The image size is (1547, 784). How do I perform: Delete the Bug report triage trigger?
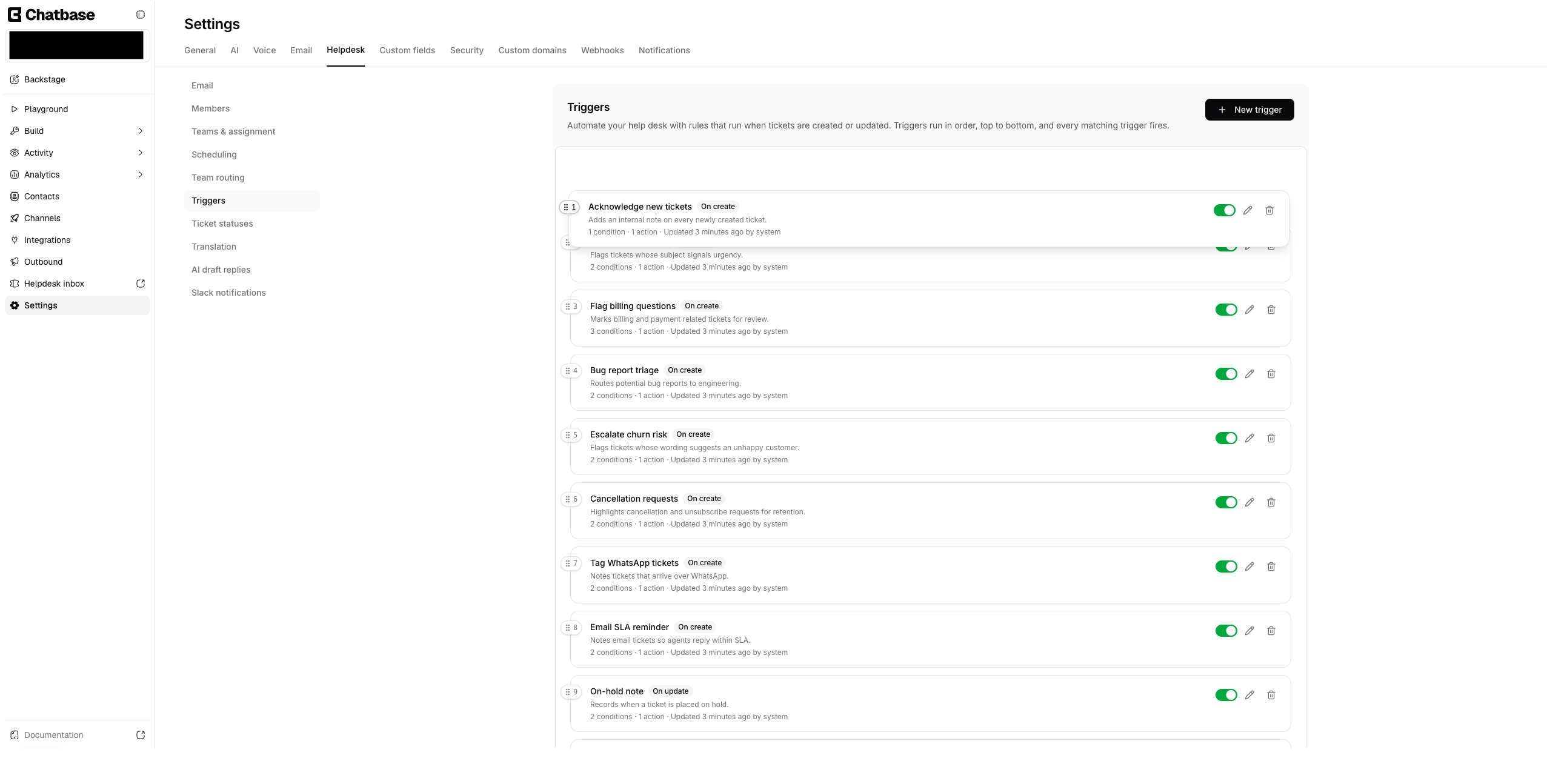point(1271,374)
